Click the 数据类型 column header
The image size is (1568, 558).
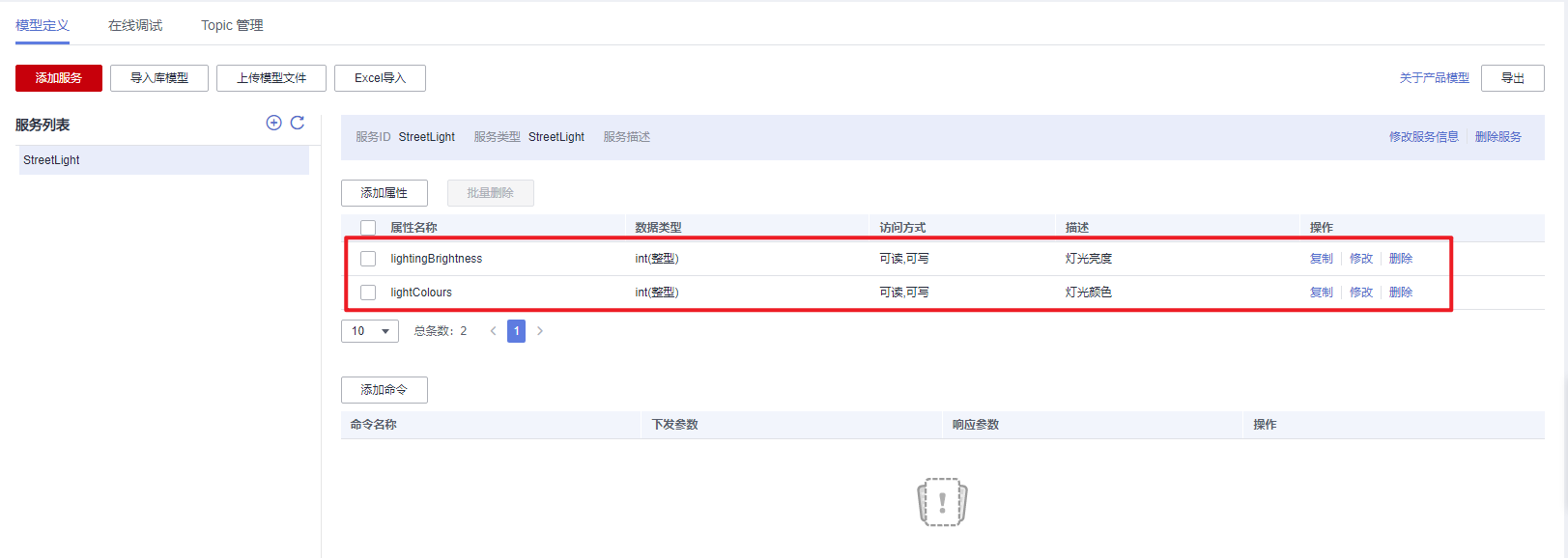tap(658, 228)
